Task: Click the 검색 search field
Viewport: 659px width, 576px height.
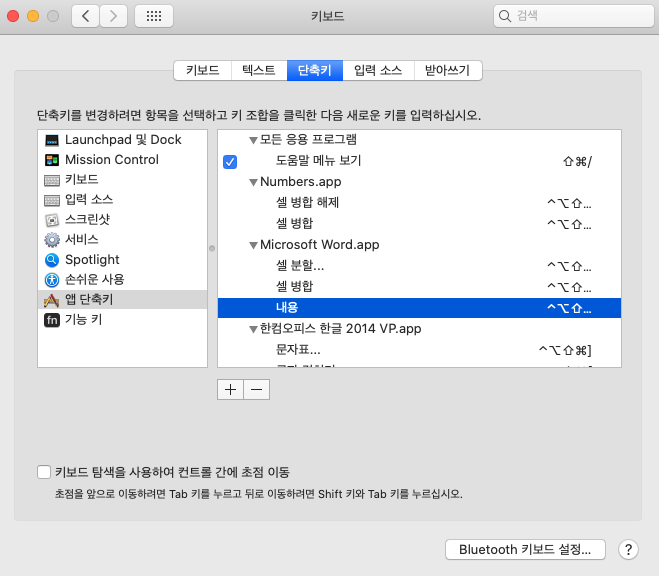Action: pos(574,16)
